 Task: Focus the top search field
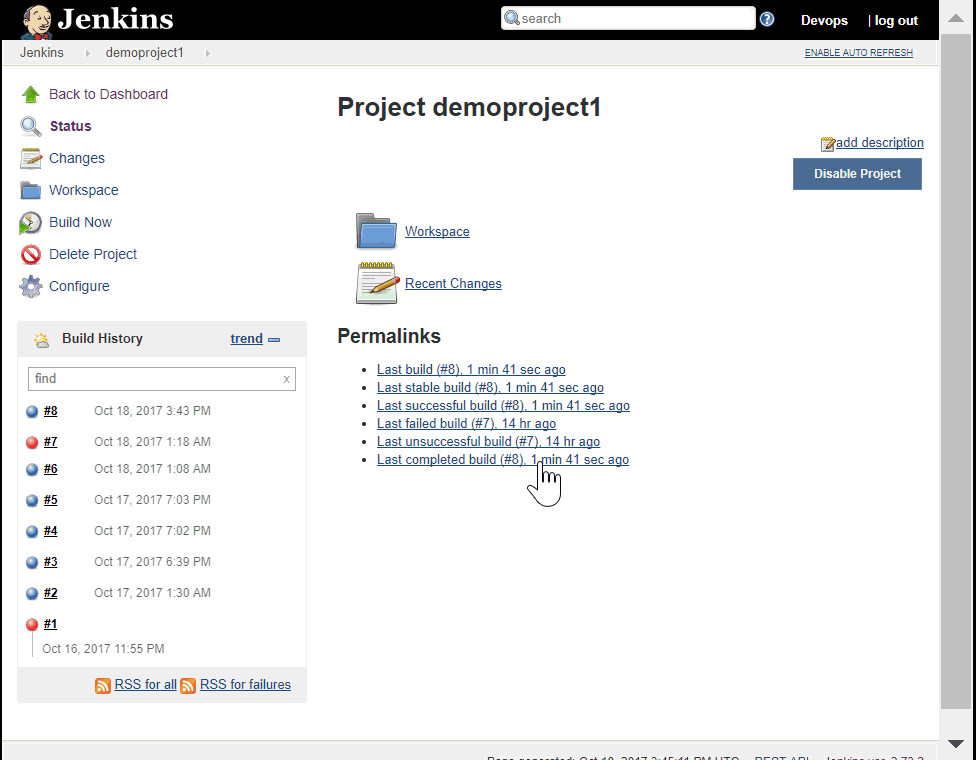point(628,18)
